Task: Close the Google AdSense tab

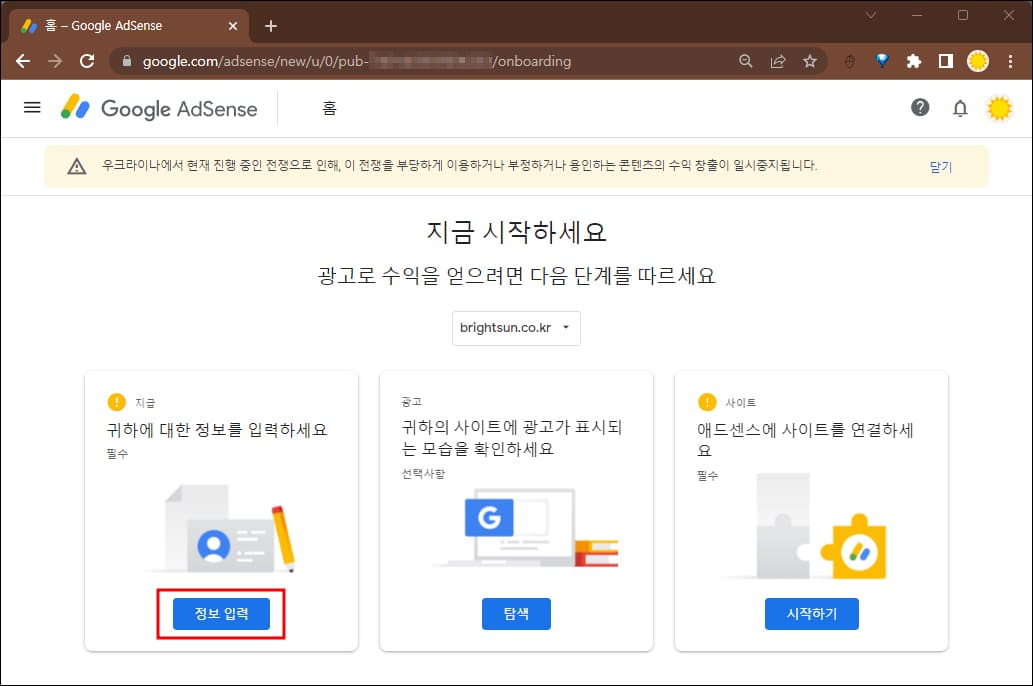Action: click(x=233, y=26)
